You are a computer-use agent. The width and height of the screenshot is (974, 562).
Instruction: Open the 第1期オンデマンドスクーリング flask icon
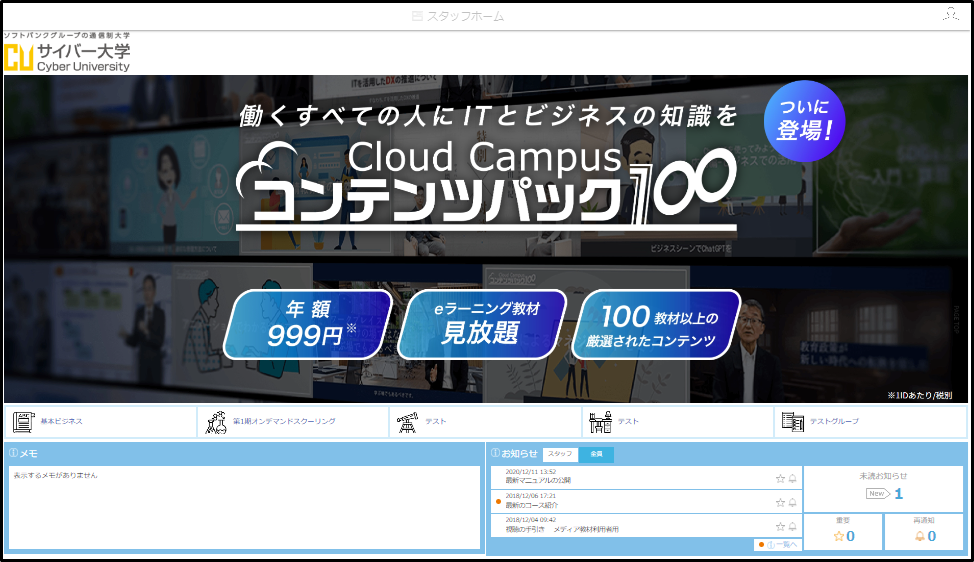[x=216, y=422]
